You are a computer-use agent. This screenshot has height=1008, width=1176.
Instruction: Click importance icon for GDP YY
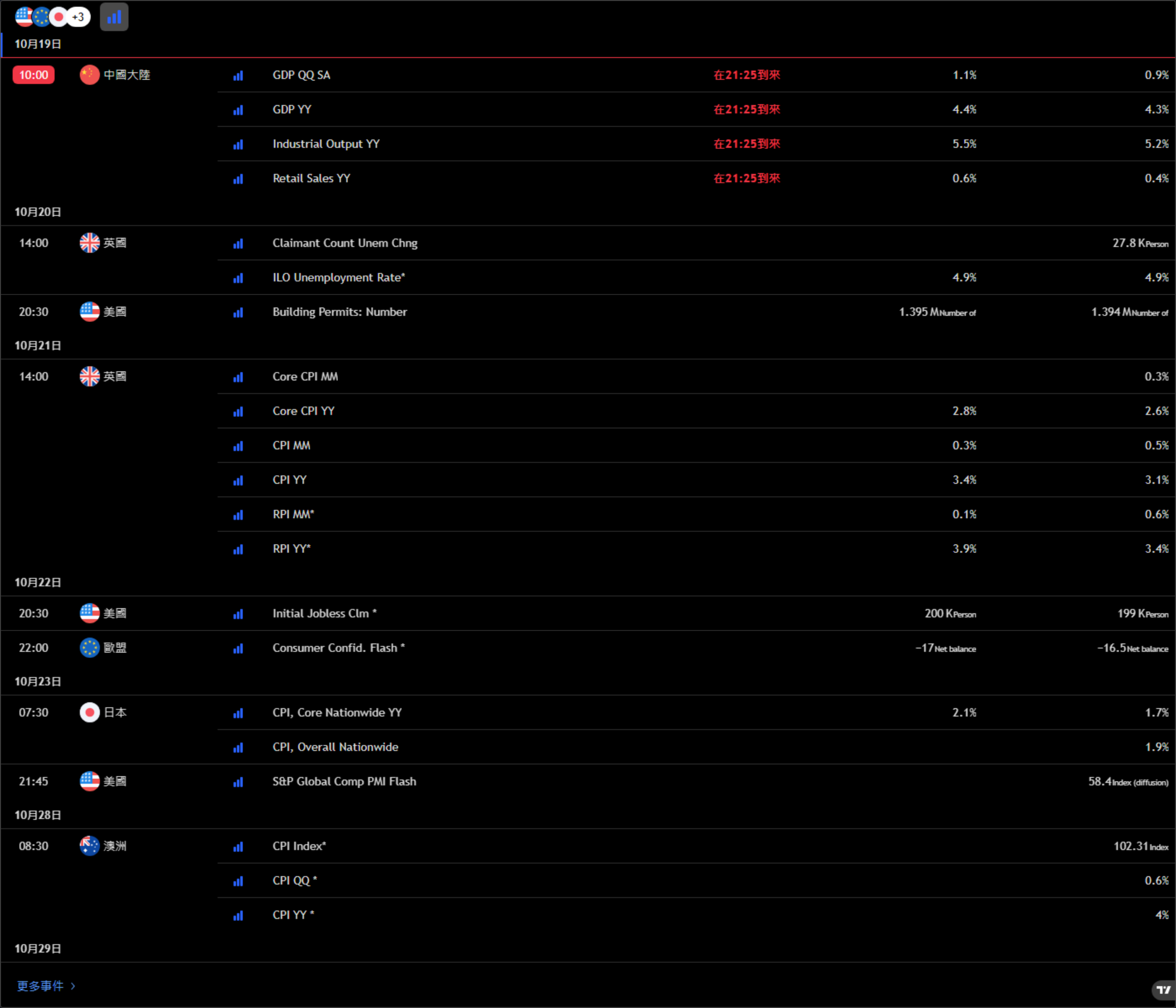coord(239,110)
